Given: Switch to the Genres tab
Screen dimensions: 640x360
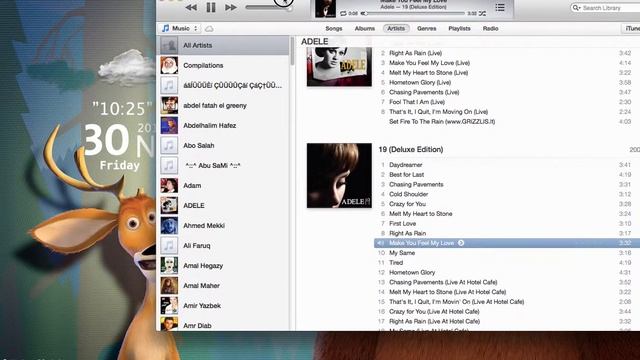Looking at the screenshot, I should point(427,29).
